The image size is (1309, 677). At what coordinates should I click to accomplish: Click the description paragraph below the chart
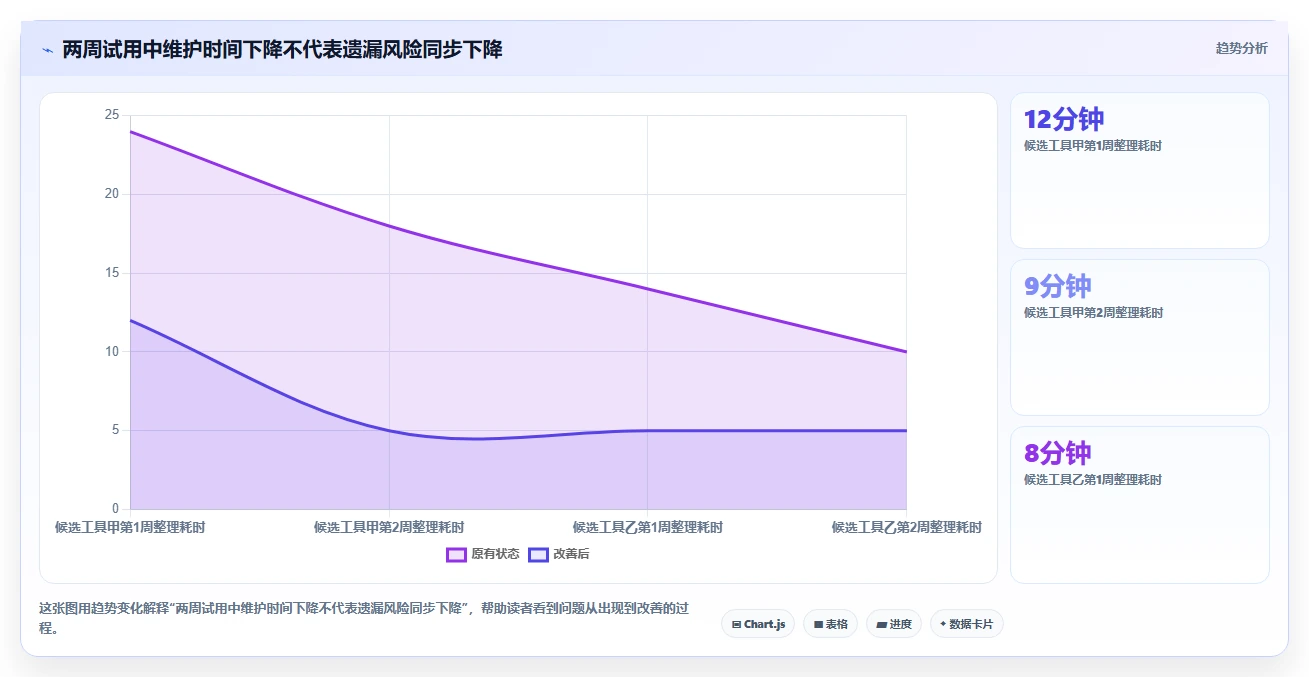click(364, 618)
